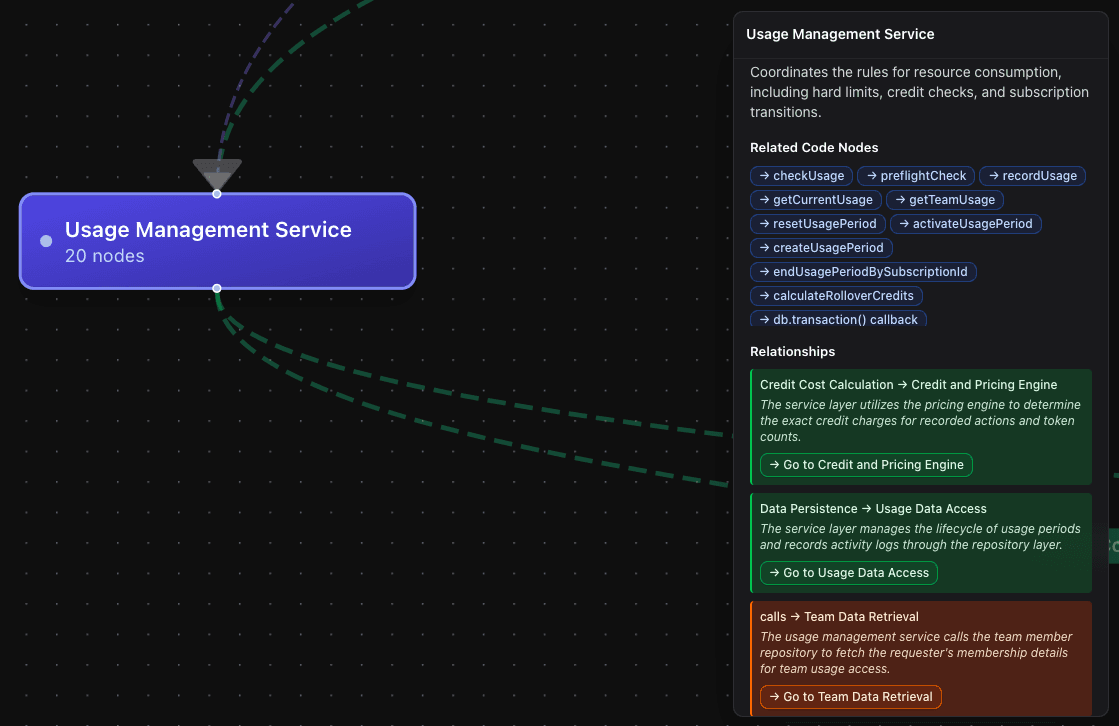Click the gray arrowhead marker above the node
Image resolution: width=1119 pixels, height=726 pixels.
pos(217,173)
